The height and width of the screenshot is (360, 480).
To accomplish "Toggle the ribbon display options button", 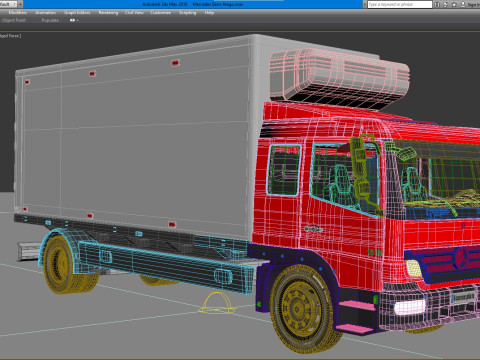I will pos(74,20).
